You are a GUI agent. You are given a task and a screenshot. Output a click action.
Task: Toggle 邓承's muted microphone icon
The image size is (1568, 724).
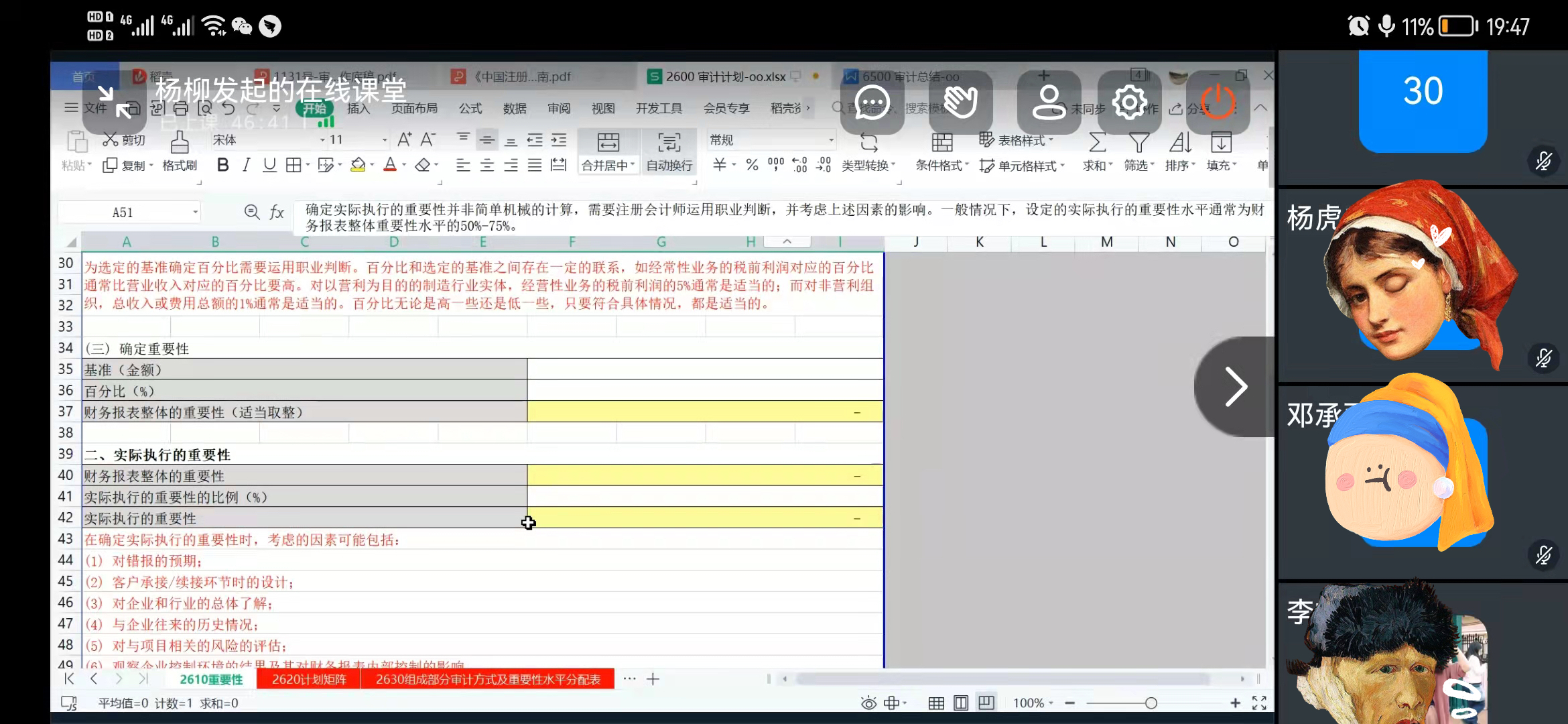1544,555
